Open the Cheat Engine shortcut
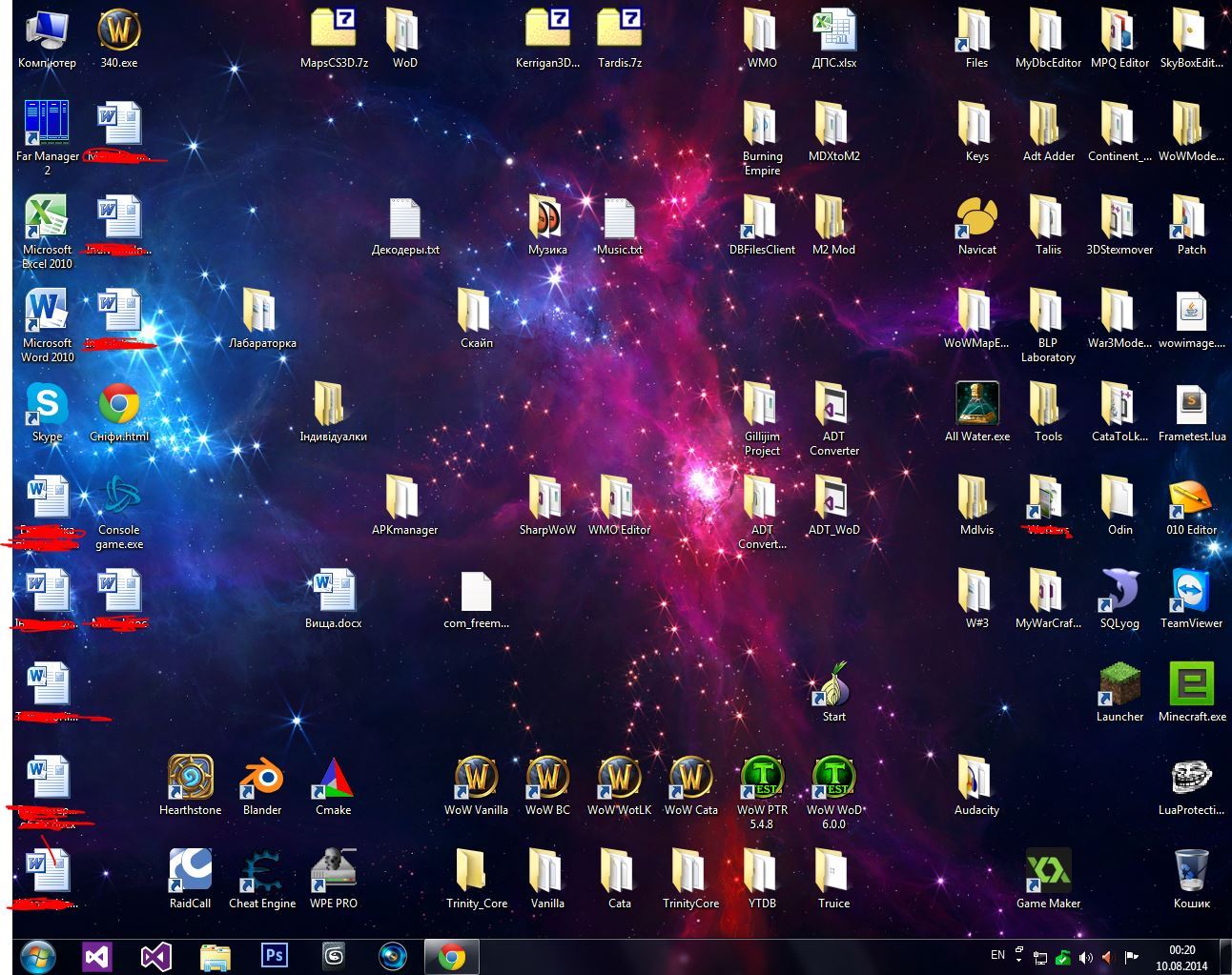 click(261, 872)
